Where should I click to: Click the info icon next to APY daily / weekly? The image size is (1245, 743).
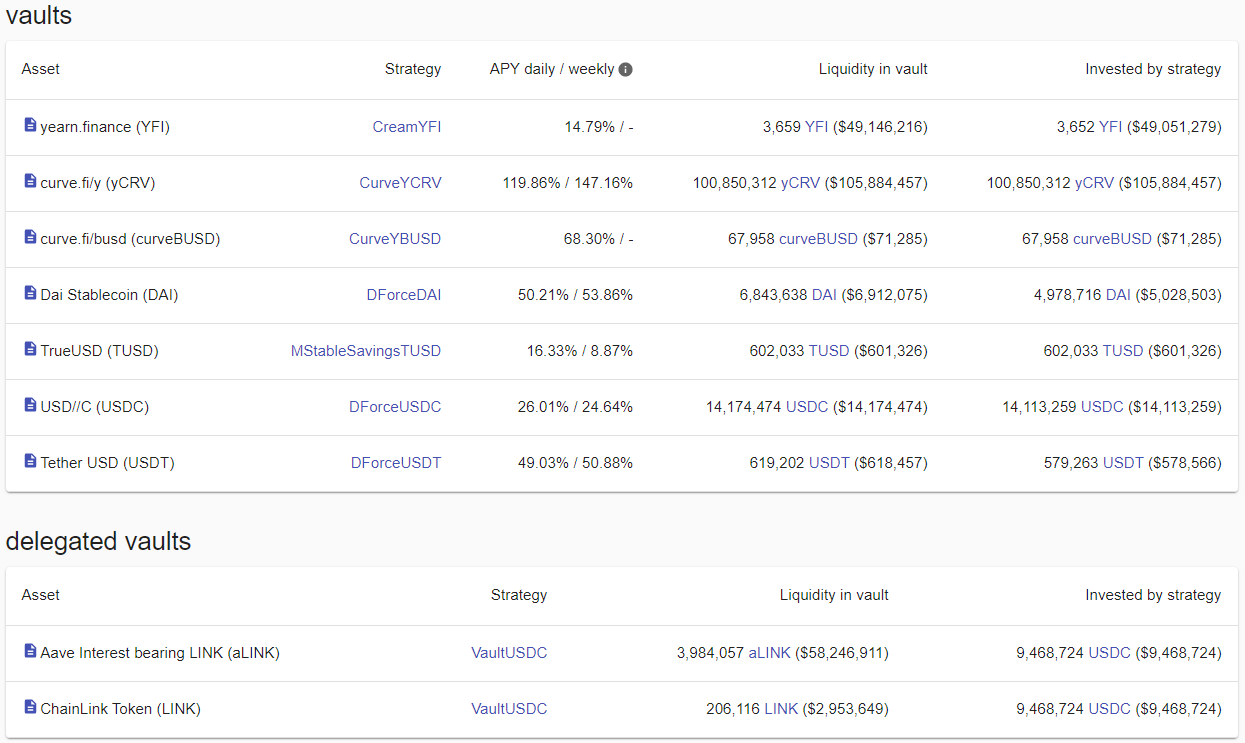coord(625,70)
